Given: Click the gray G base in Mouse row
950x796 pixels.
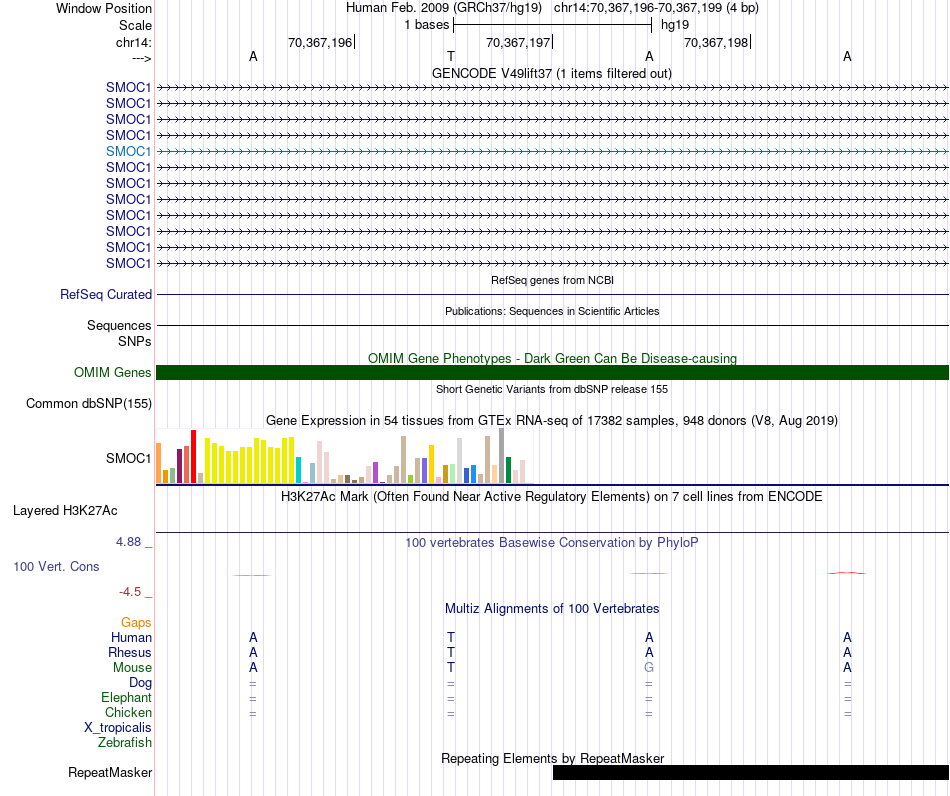Looking at the screenshot, I should (649, 668).
